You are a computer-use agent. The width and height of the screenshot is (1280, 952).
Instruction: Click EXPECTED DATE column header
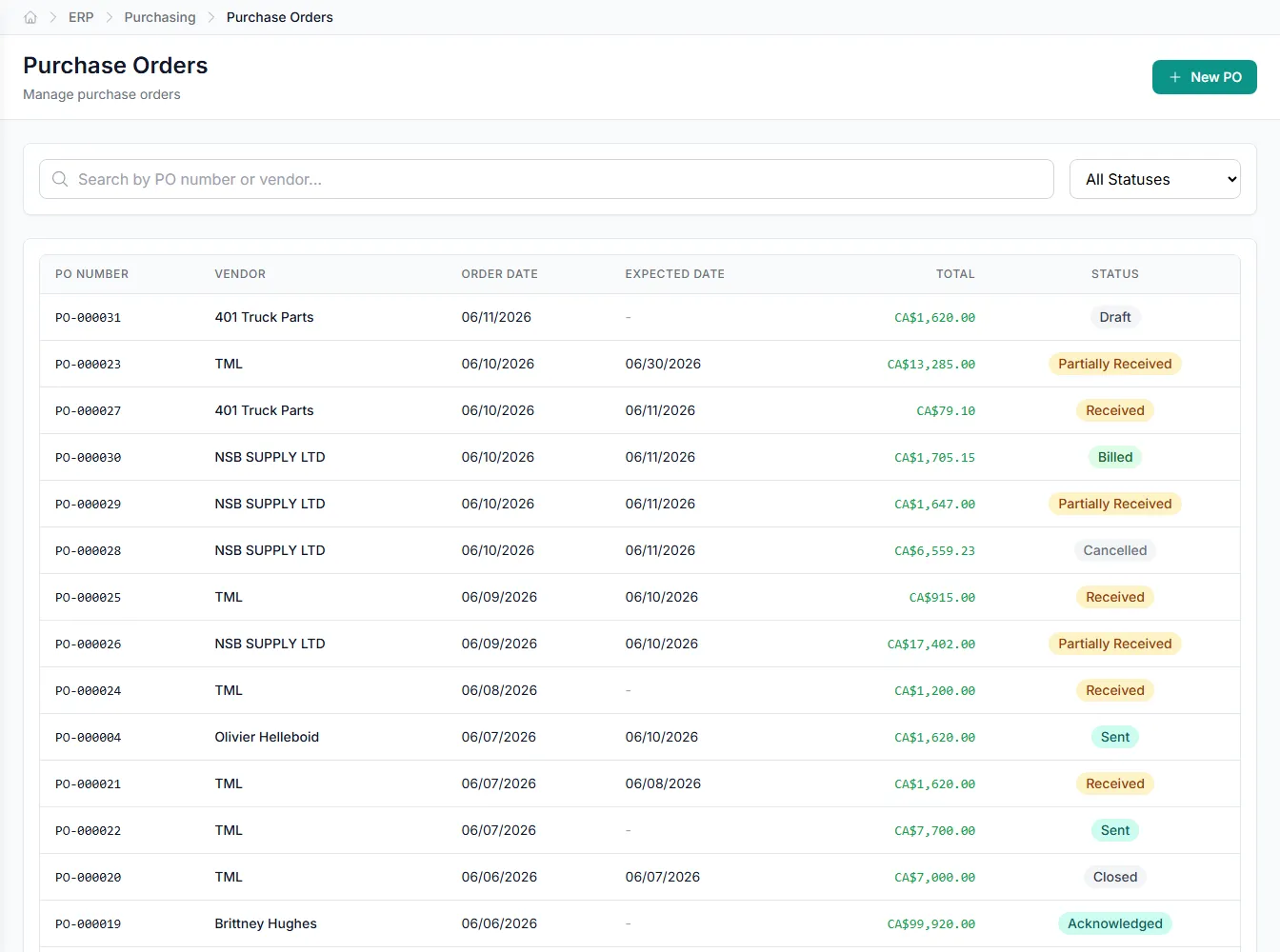[675, 274]
